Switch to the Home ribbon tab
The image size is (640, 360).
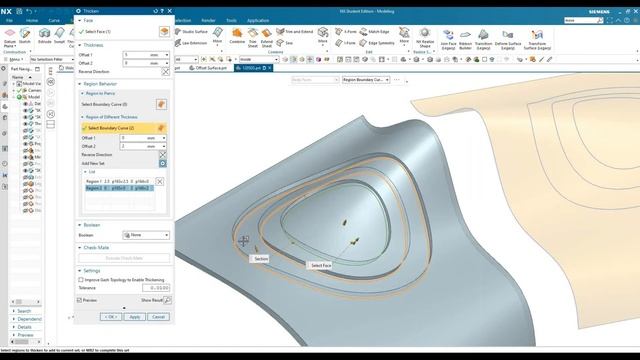pos(32,20)
